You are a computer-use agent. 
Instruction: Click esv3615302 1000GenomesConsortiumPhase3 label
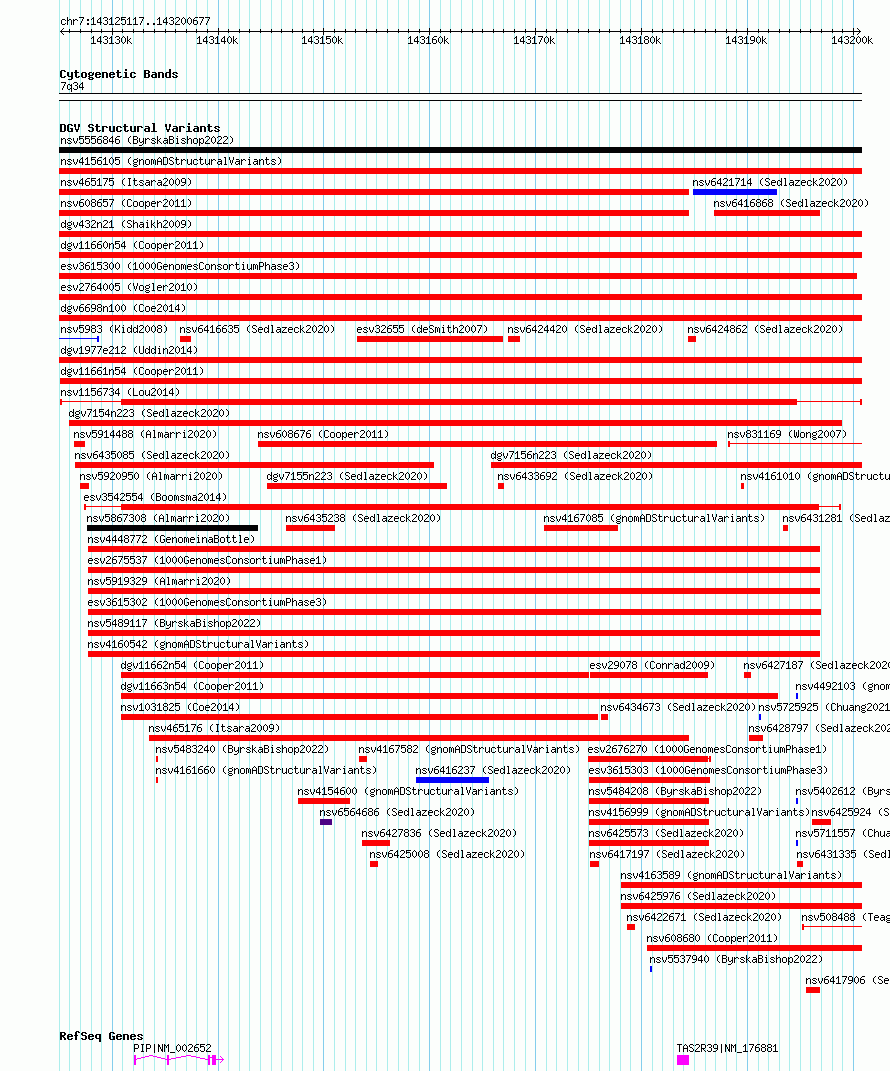[207, 602]
